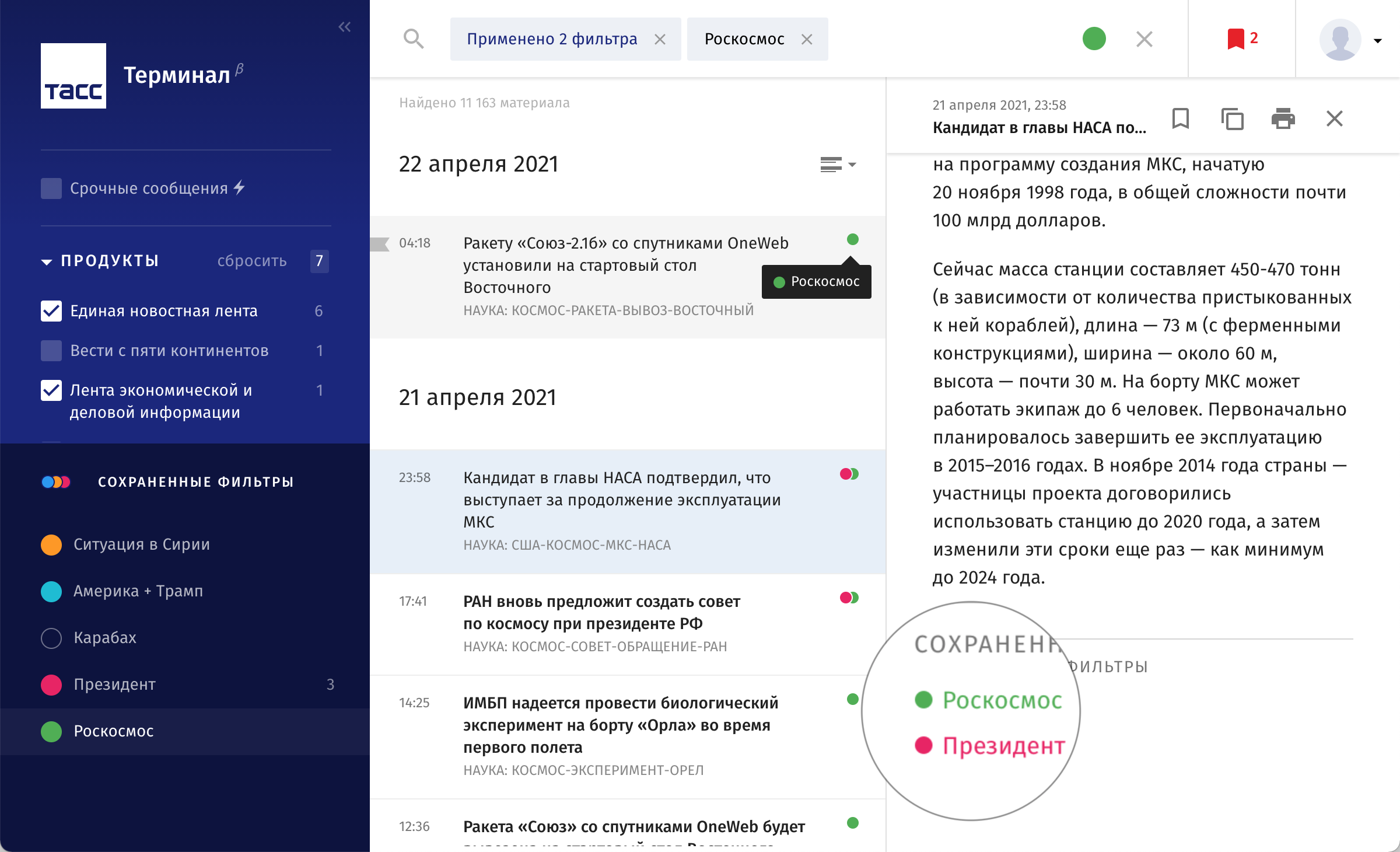Open the 04:18 Союз-2.1б OneWeb news item

click(x=628, y=277)
